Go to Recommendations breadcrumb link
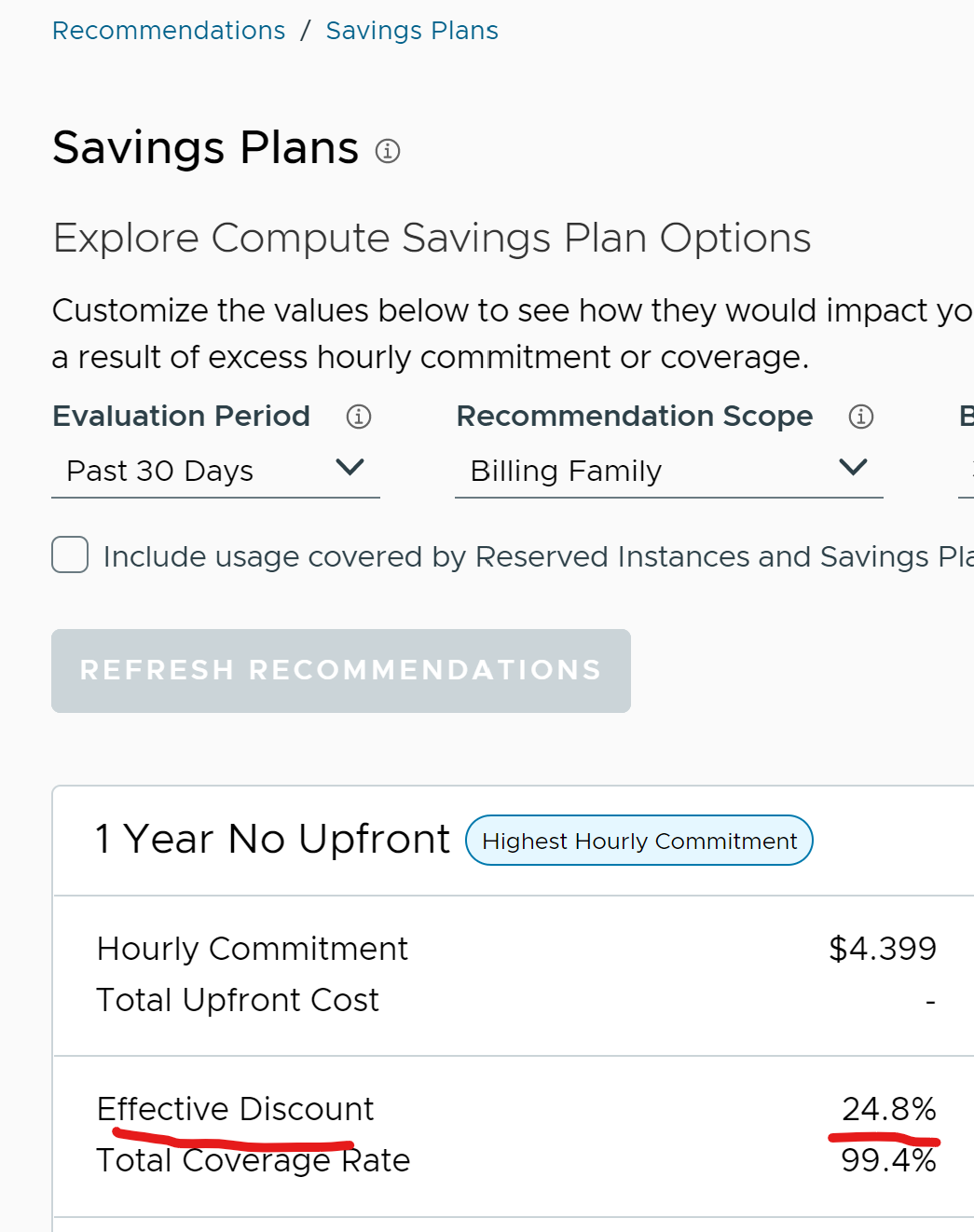The width and height of the screenshot is (974, 1232). click(169, 31)
